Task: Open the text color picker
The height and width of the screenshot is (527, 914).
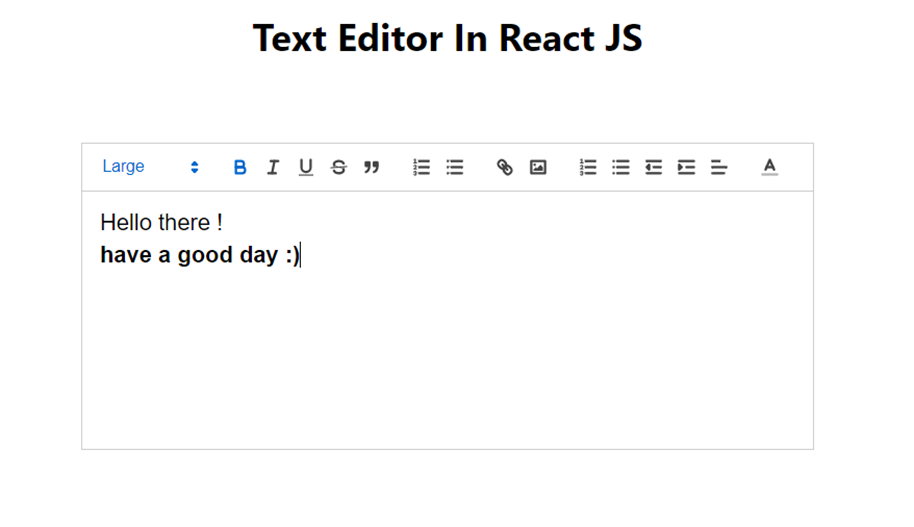Action: (769, 167)
